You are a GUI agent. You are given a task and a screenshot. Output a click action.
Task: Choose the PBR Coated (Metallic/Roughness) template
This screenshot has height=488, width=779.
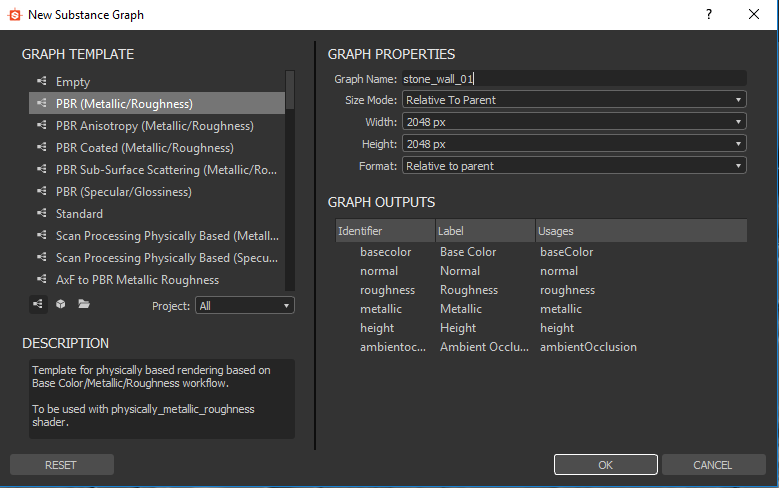tap(157, 148)
